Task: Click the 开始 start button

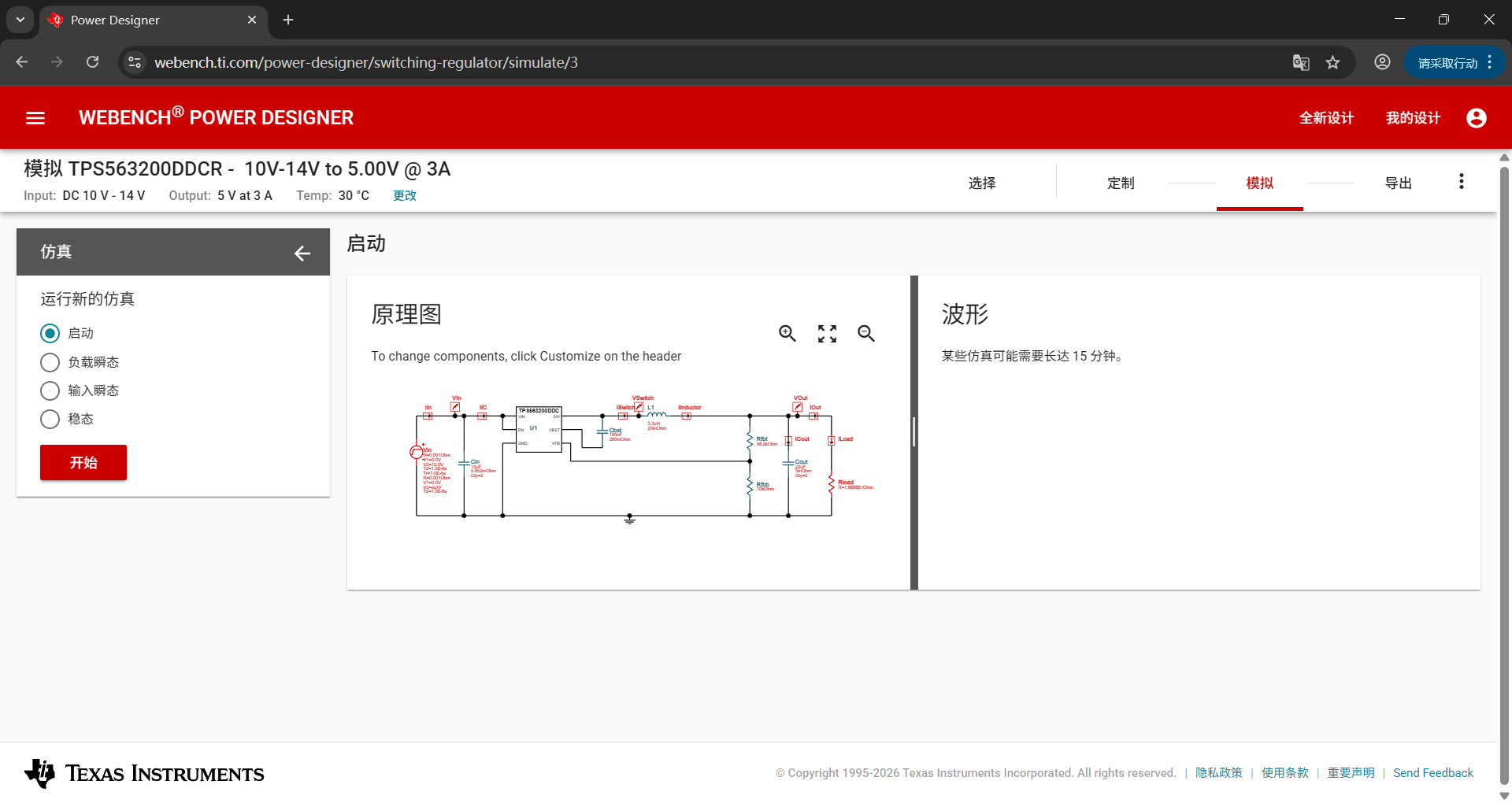Action: pos(83,463)
